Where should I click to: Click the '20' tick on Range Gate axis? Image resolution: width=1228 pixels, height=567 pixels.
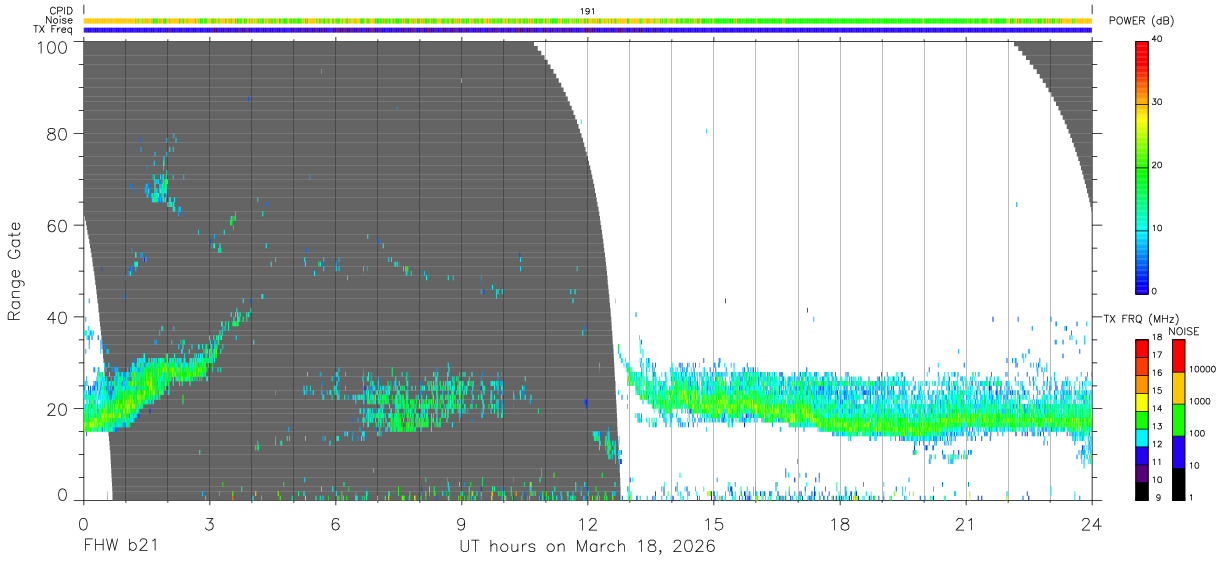pyautogui.click(x=56, y=409)
